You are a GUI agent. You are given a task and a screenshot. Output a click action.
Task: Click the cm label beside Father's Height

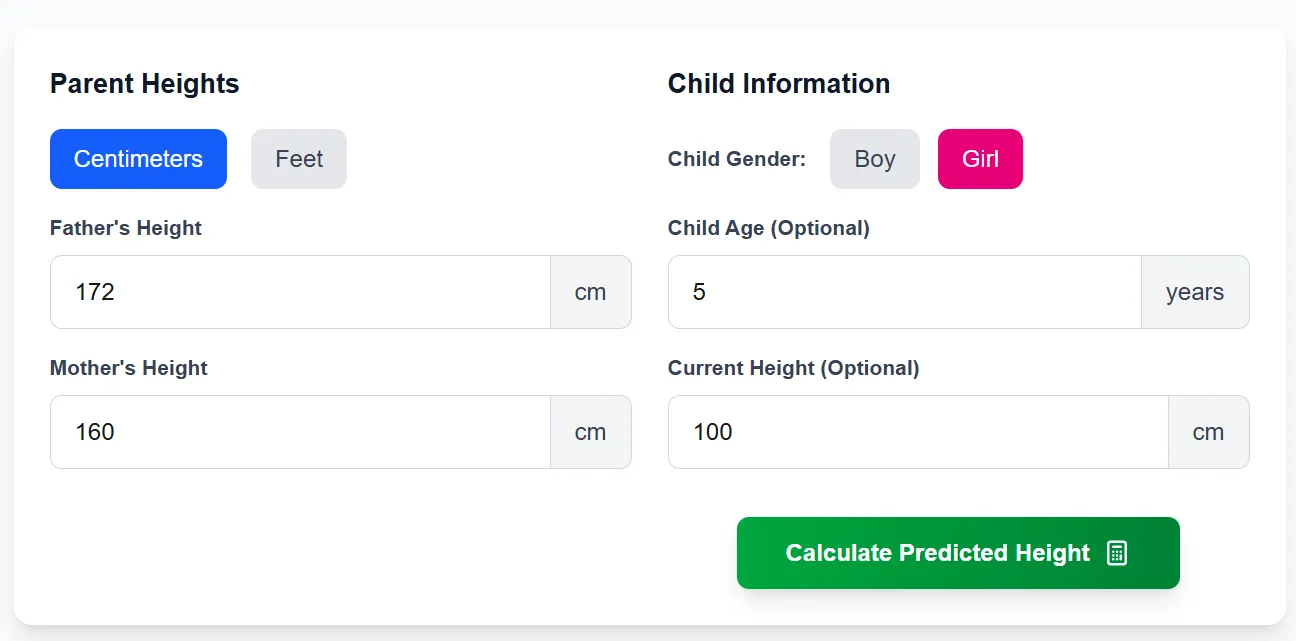click(590, 292)
